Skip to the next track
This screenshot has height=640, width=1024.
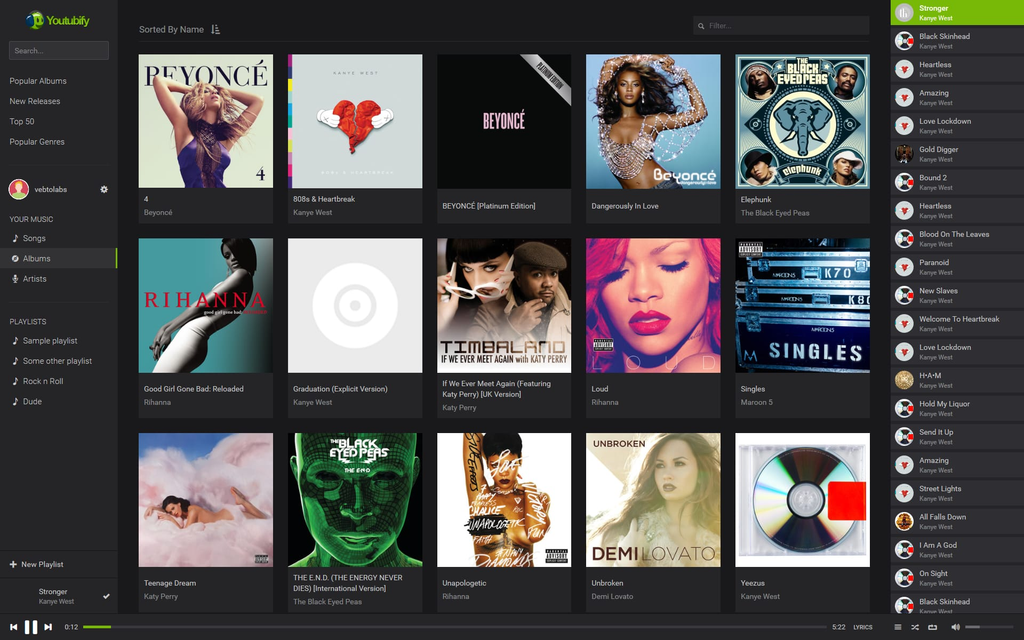click(48, 627)
